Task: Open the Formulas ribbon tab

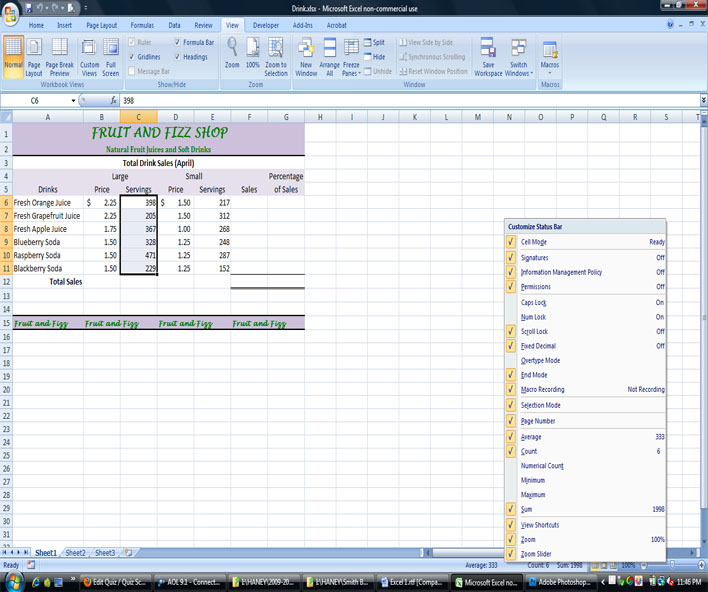Action: 142,23
